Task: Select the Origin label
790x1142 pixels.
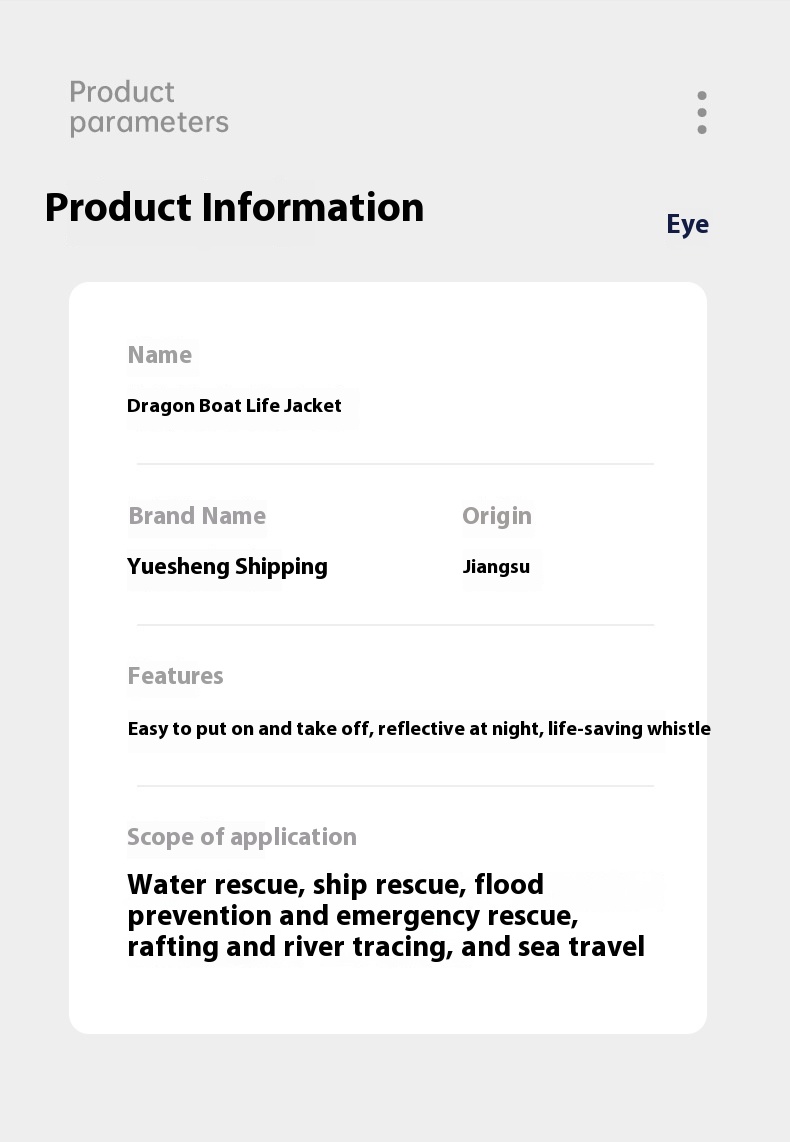Action: point(497,516)
